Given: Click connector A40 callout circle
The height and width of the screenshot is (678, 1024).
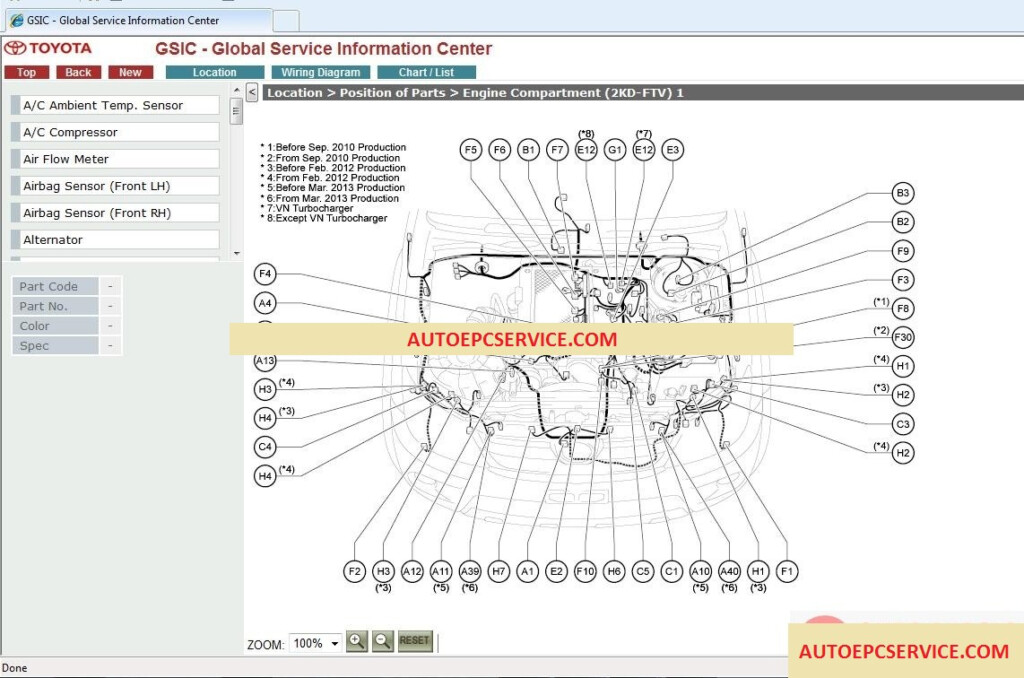Looking at the screenshot, I should coord(729,572).
